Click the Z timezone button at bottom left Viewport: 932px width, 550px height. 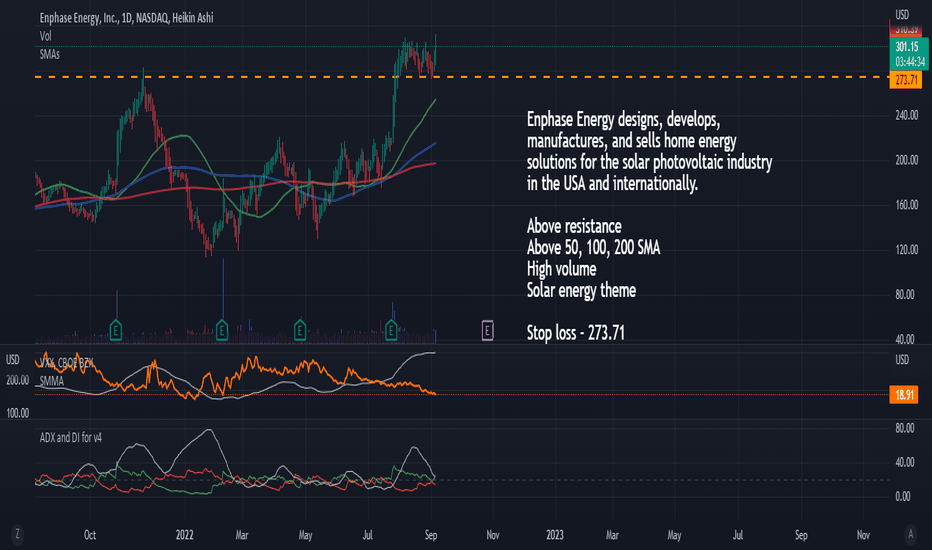click(x=17, y=534)
